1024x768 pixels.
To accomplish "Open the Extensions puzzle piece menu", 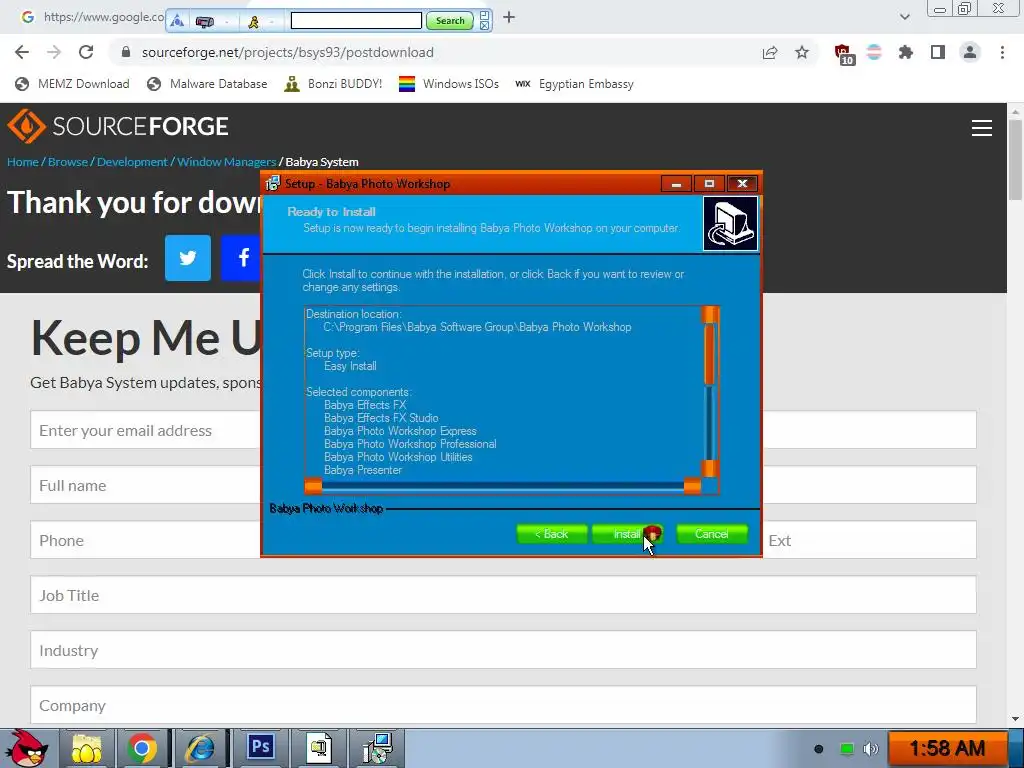I will pos(906,52).
